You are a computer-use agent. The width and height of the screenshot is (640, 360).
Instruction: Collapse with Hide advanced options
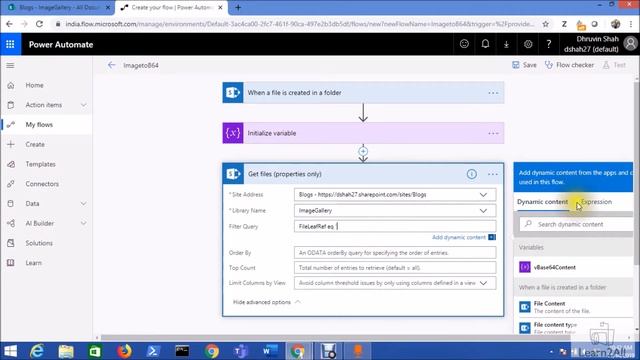point(266,302)
